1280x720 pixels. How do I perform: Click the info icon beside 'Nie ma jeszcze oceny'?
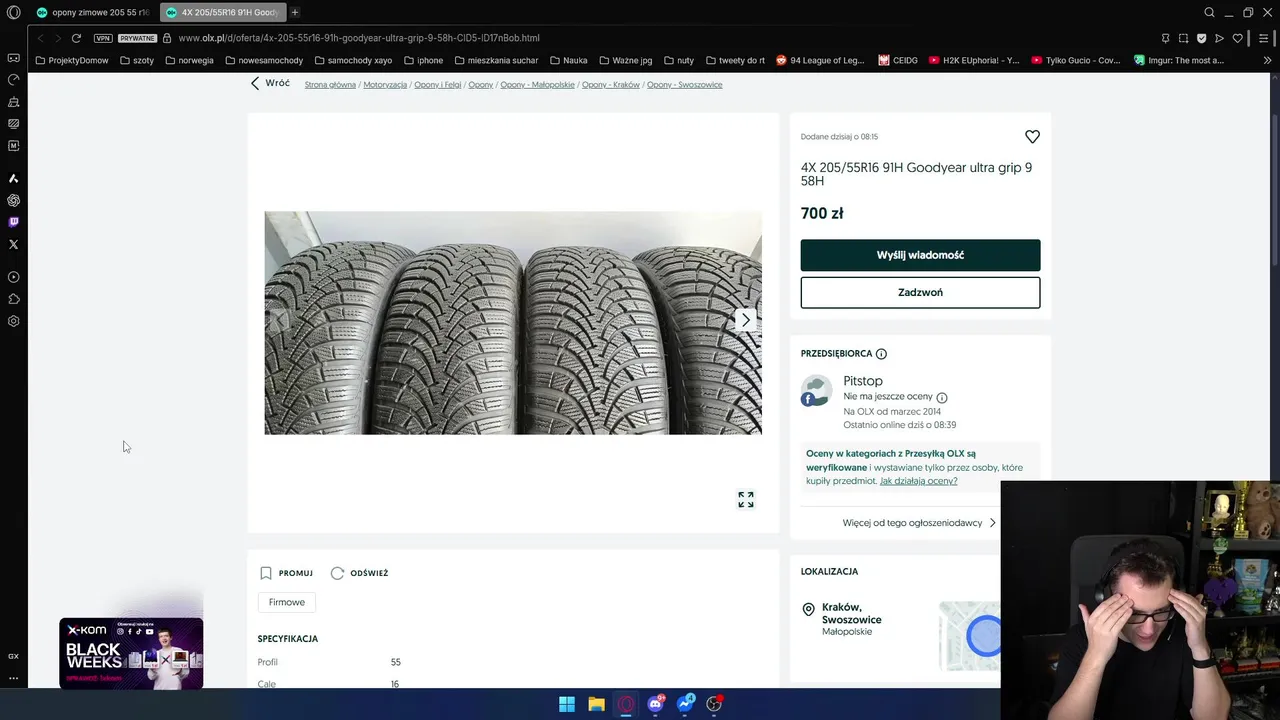942,398
